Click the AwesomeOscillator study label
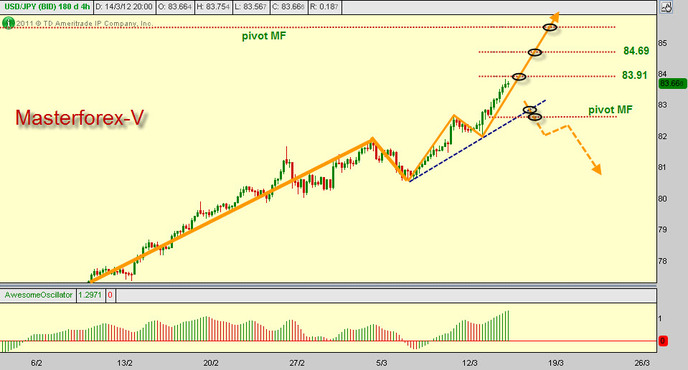Screen dimensions: 688x370 click(x=38, y=295)
